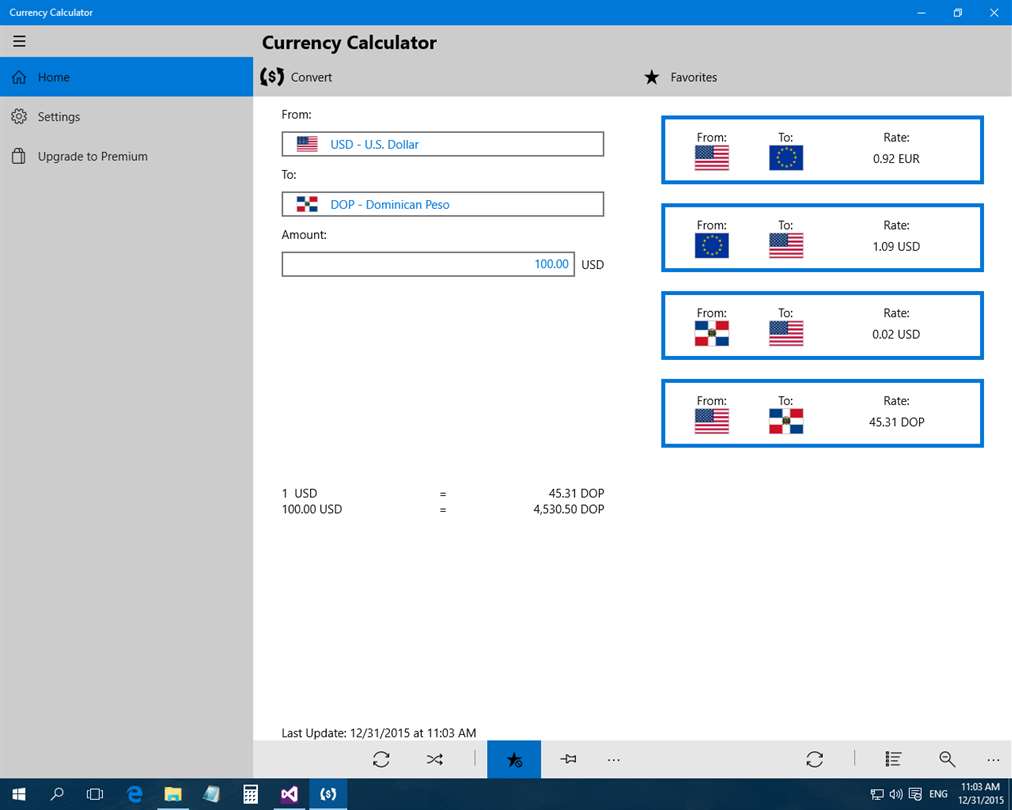The width and height of the screenshot is (1012, 810).
Task: Click the 4,530.50 DOP result
Action: [569, 509]
